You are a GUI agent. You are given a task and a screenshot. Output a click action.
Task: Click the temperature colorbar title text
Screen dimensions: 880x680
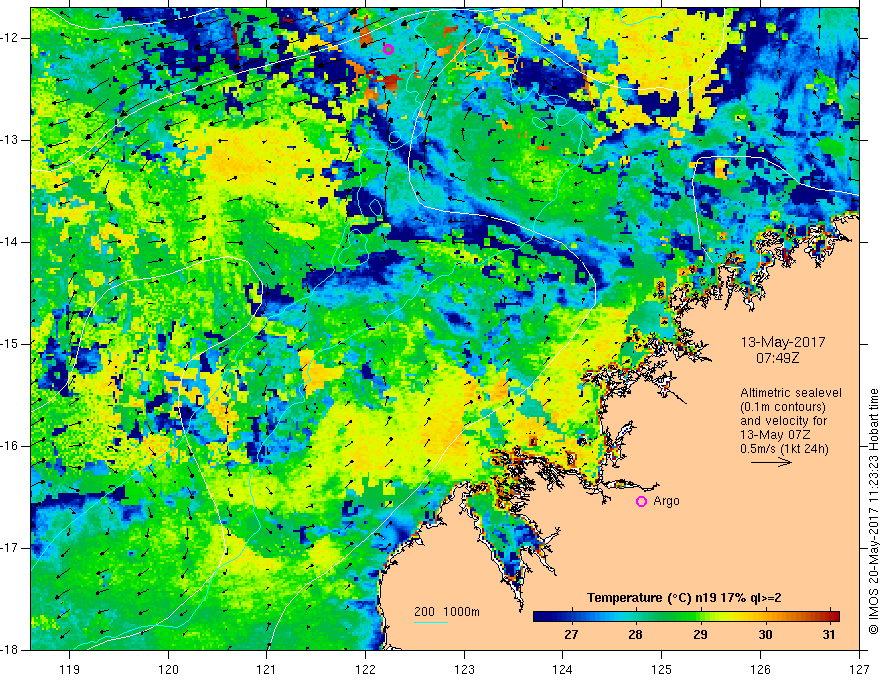[684, 598]
